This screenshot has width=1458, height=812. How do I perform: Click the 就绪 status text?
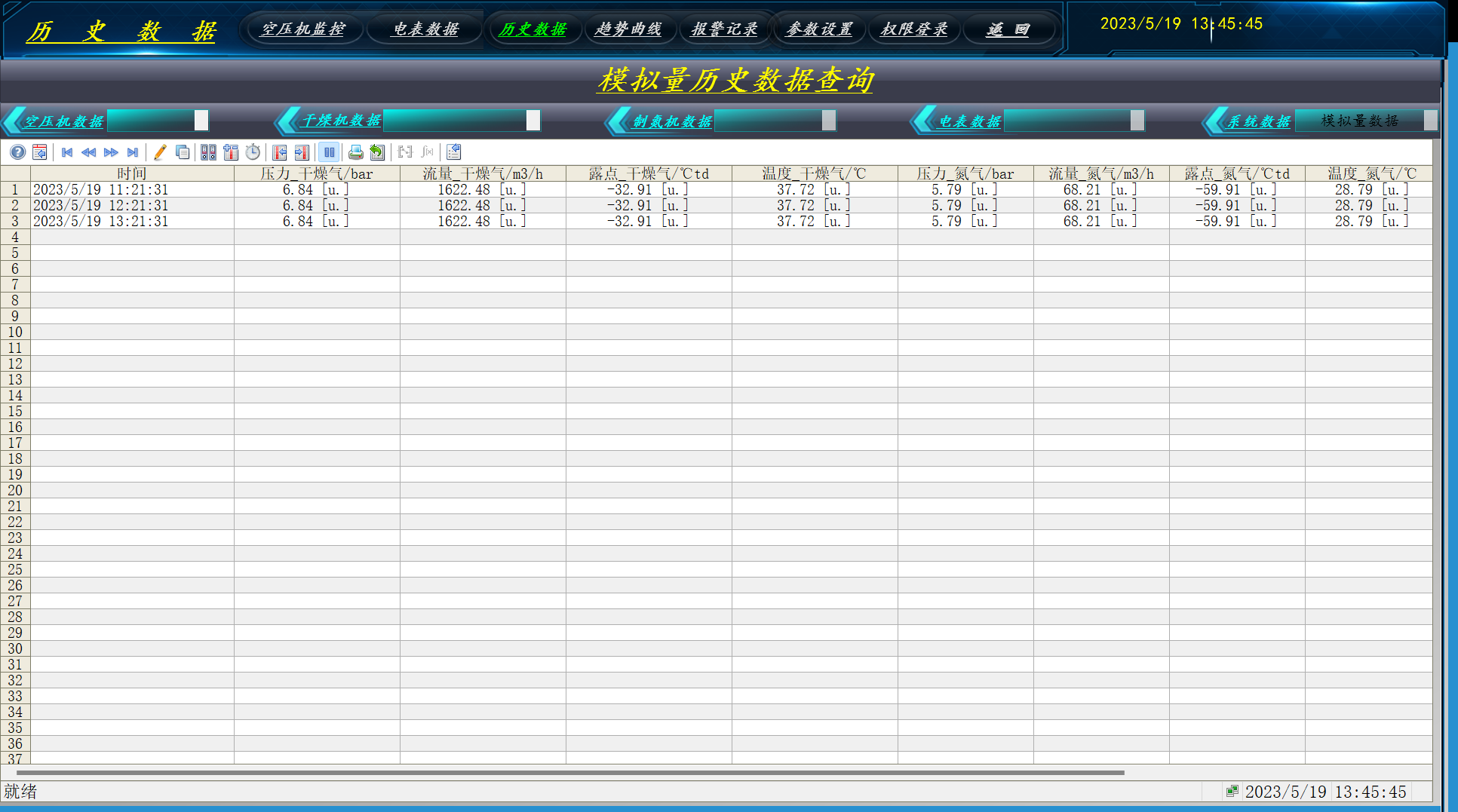tap(20, 792)
